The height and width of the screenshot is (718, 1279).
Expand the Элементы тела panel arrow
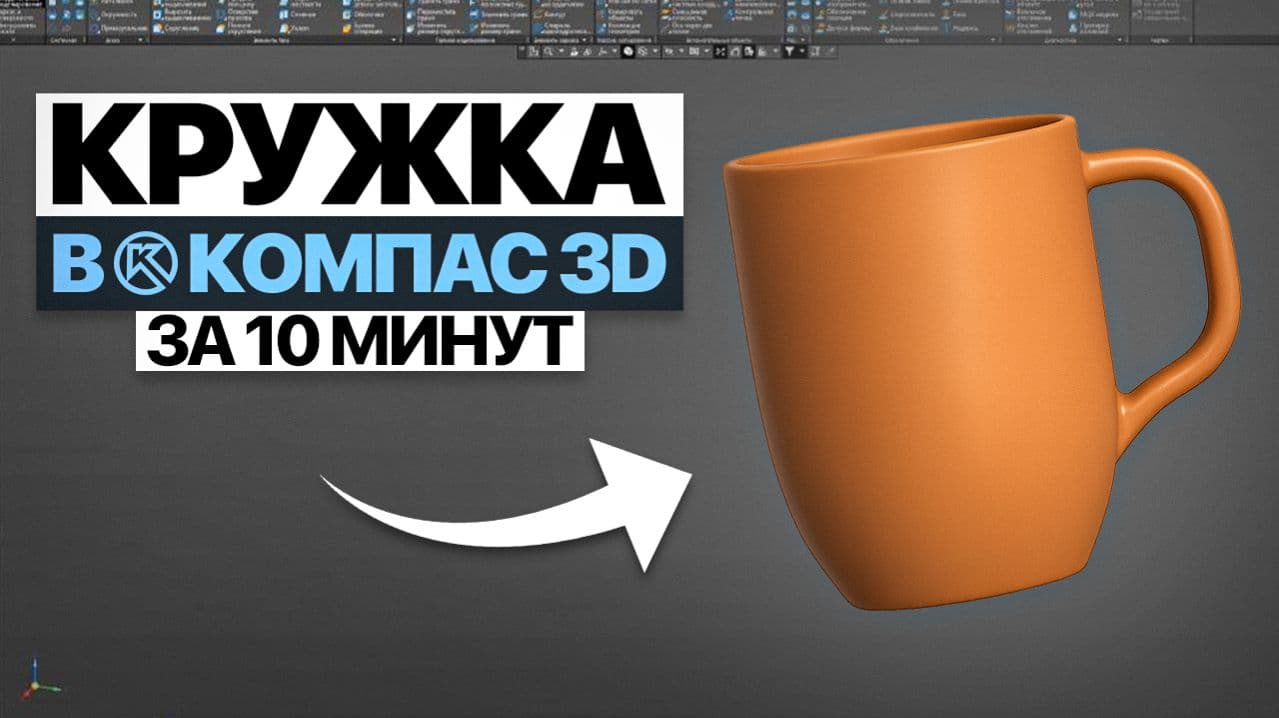coord(393,39)
